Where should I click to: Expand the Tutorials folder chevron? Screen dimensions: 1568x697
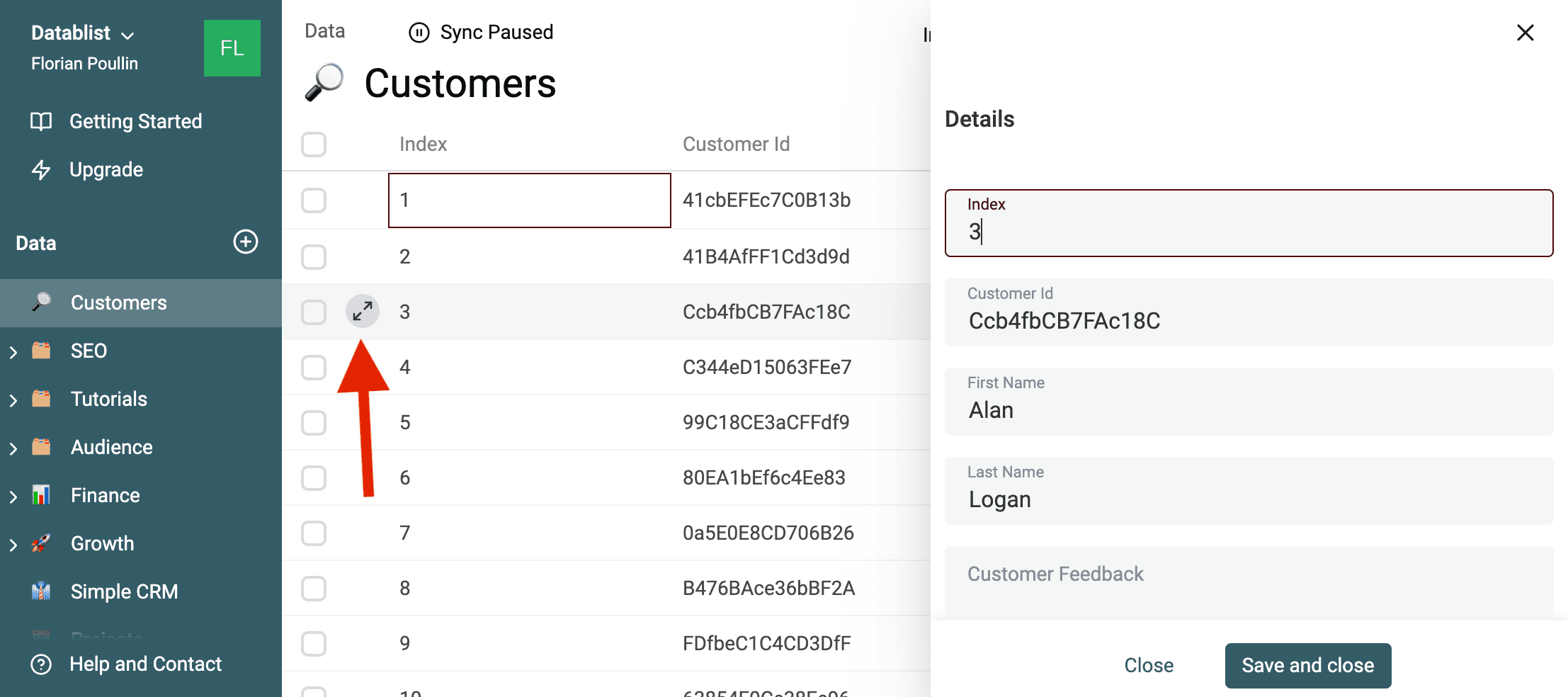13,400
